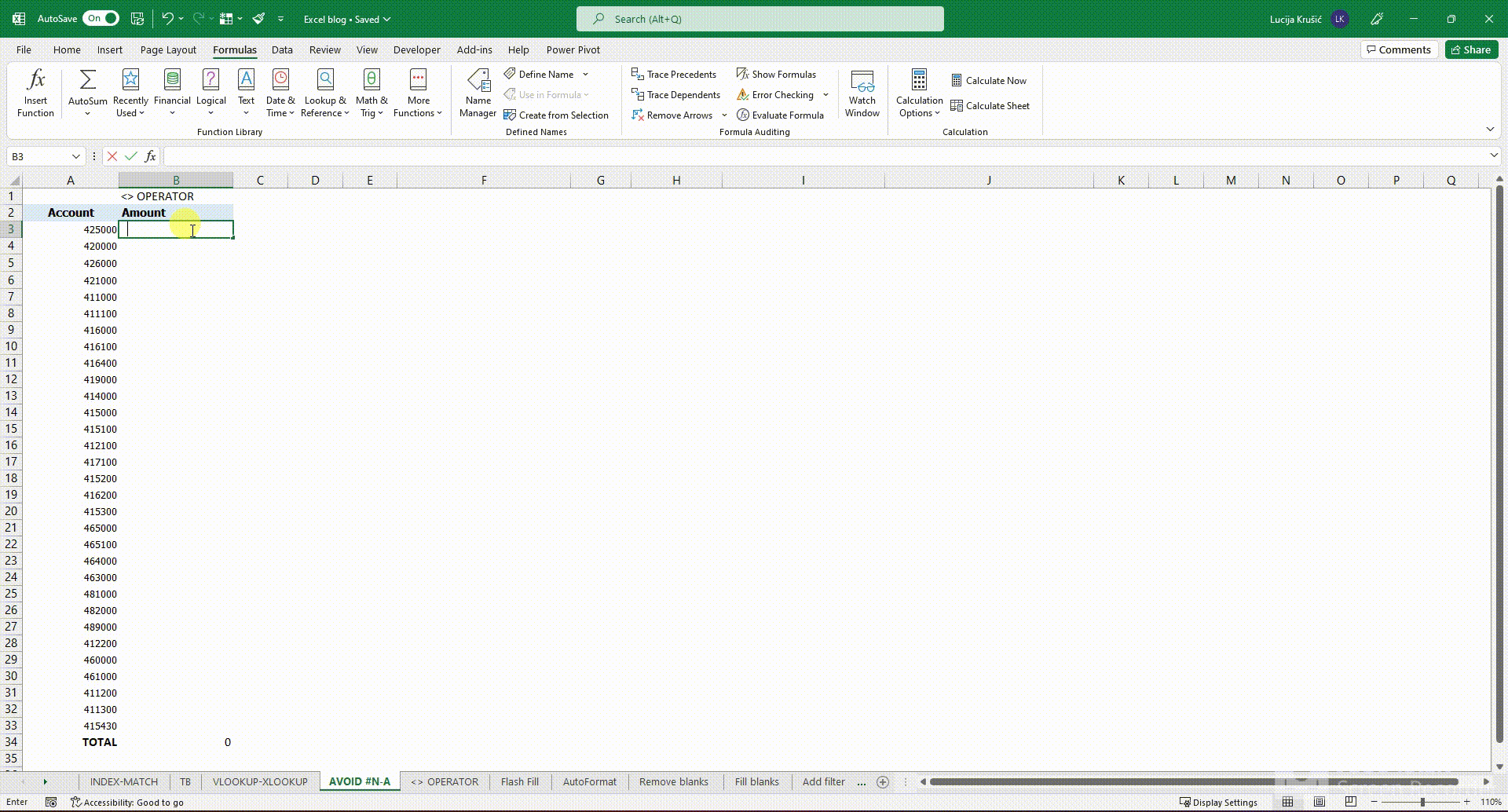Open the Customize Quick Access Toolbar dropdown
This screenshot has height=812, width=1508.
[x=280, y=19]
